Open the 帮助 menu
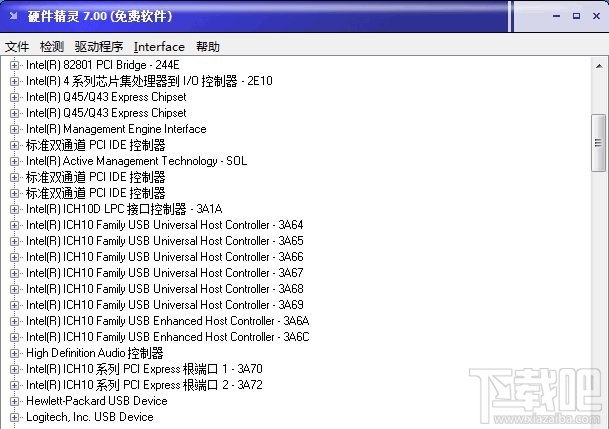Viewport: 609px width, 429px height. pos(208,47)
